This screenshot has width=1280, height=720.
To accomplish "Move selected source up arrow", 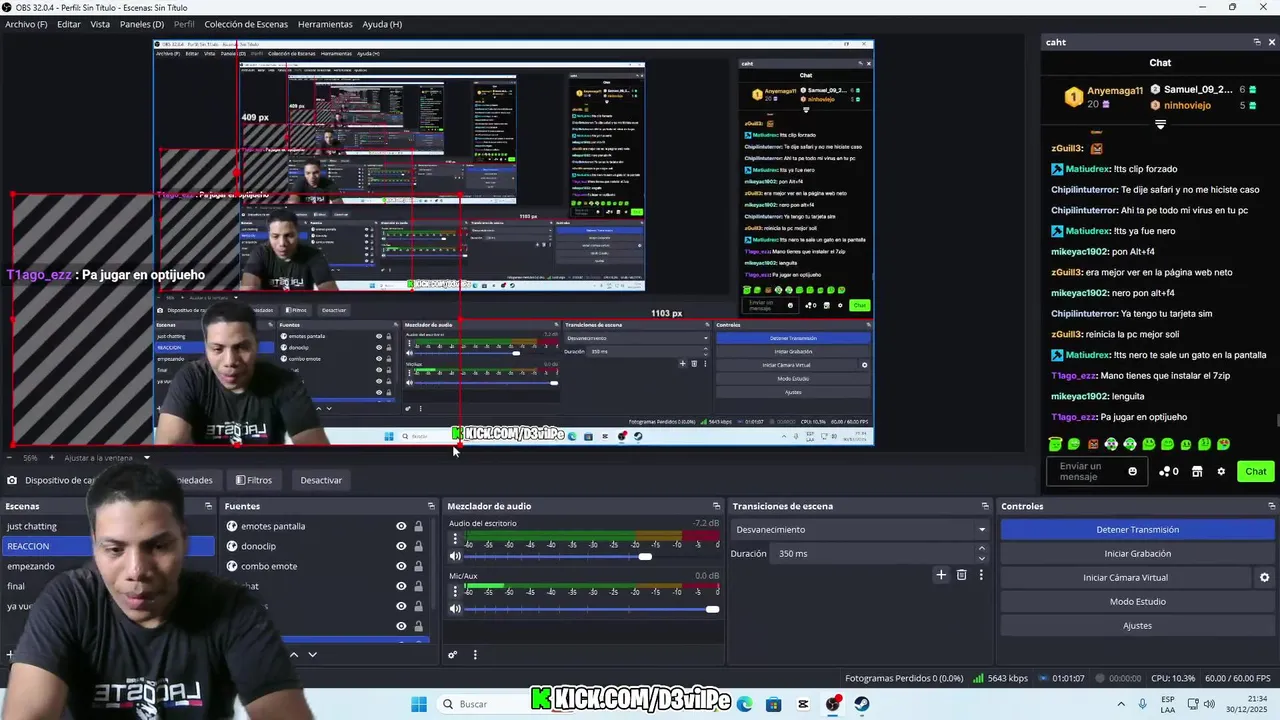I will 294,655.
